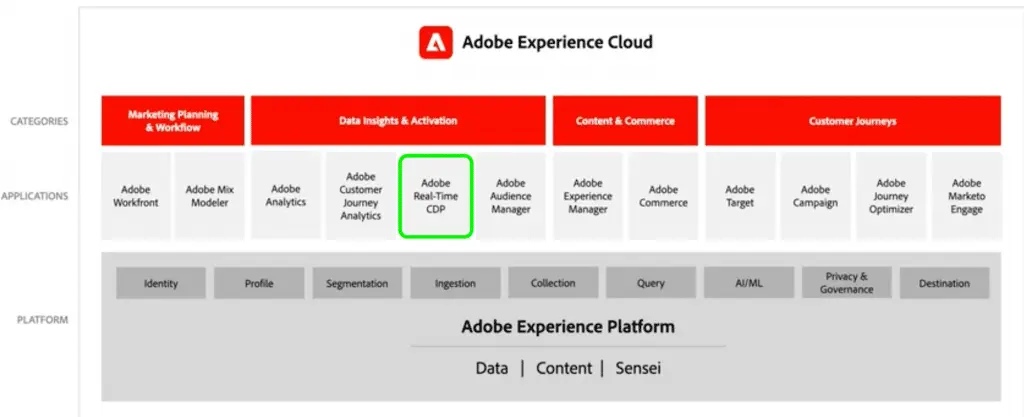Click the Adobe Commerce tile
The width and height of the screenshot is (1024, 417).
(x=663, y=196)
